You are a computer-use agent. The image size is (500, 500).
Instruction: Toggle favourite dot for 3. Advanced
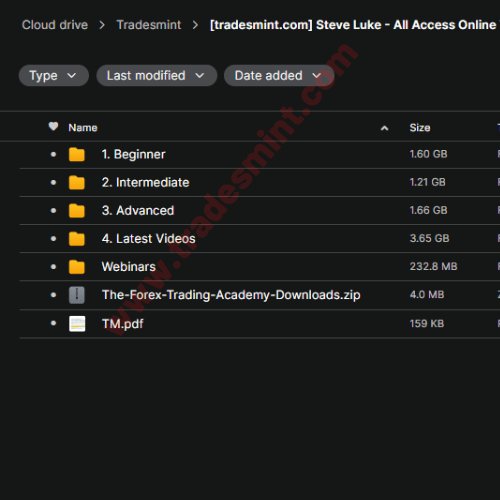point(53,211)
